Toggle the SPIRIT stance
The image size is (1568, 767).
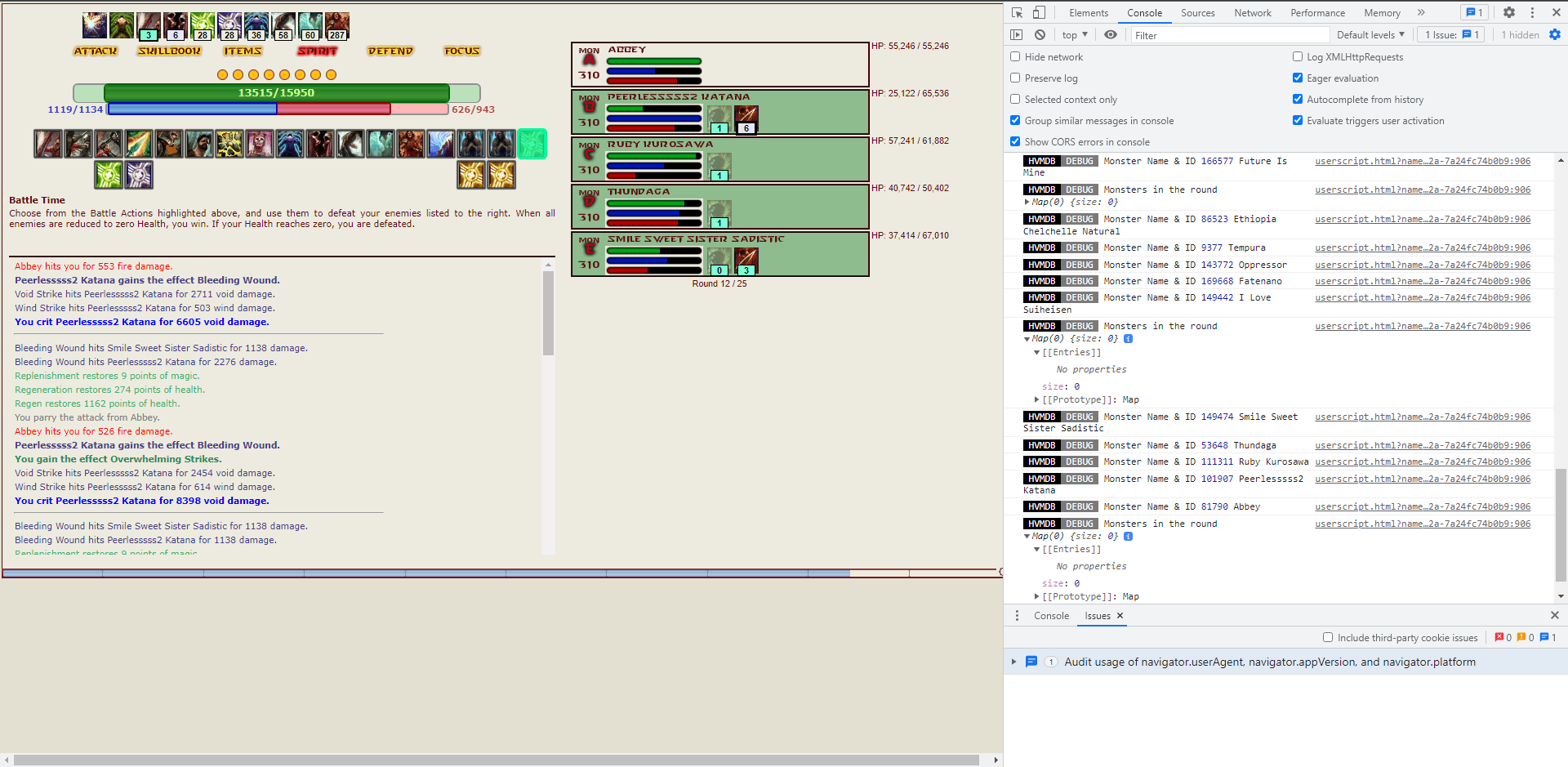pyautogui.click(x=317, y=51)
